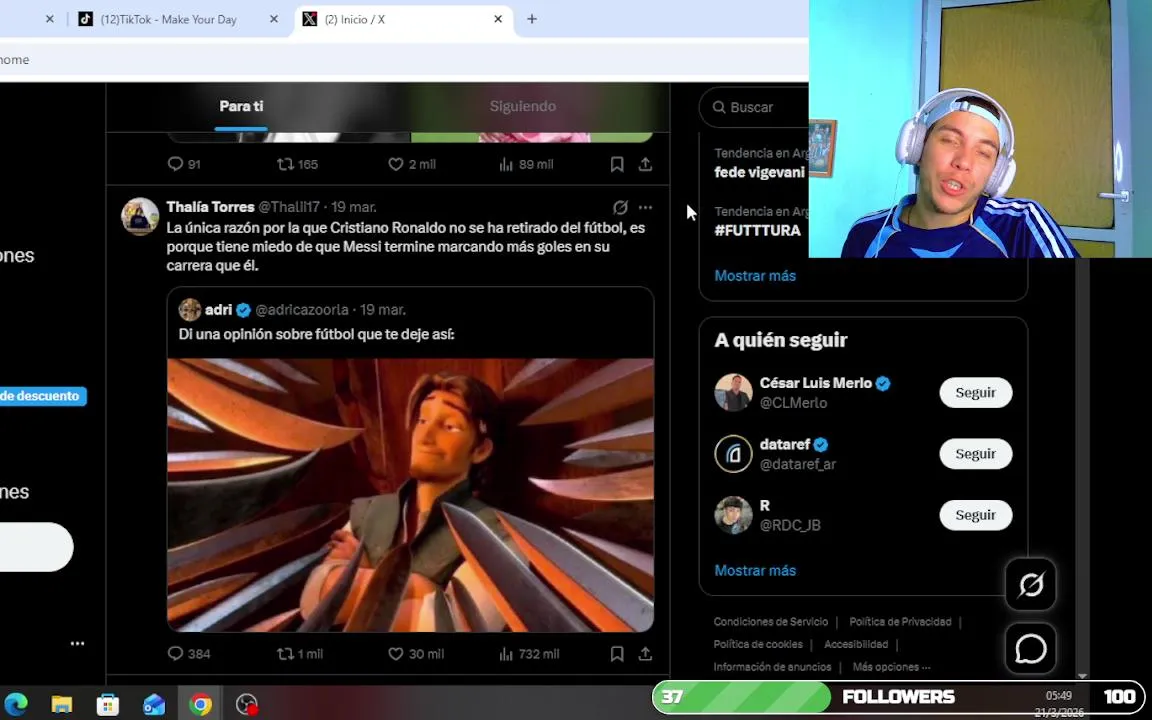
Task: Switch to the TikTok - Make Your Day browser tab
Action: [168, 19]
